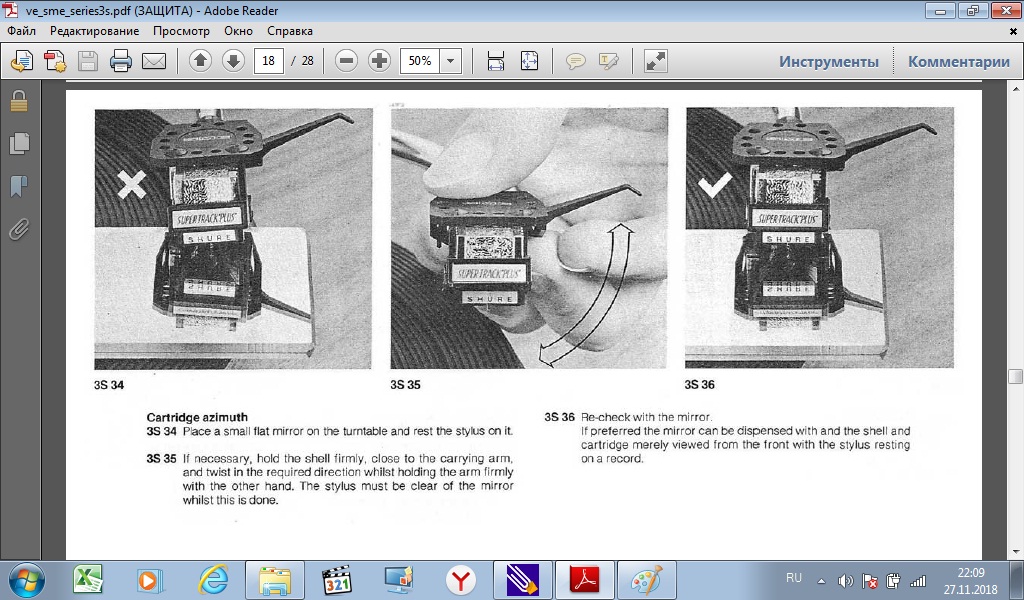Click the fit-to-width scrolling icon
Viewport: 1024px width, 600px height.
click(x=496, y=61)
